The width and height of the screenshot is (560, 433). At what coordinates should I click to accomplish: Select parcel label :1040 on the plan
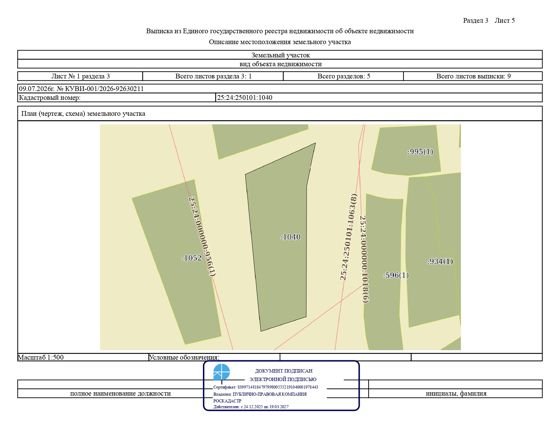point(291,237)
